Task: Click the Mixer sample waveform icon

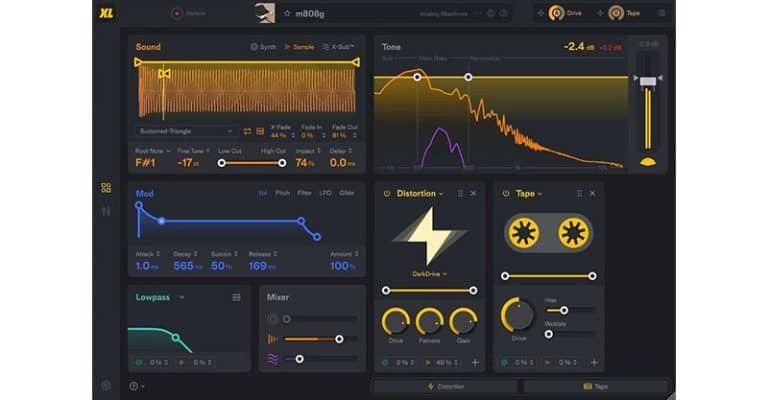Action: 272,339
